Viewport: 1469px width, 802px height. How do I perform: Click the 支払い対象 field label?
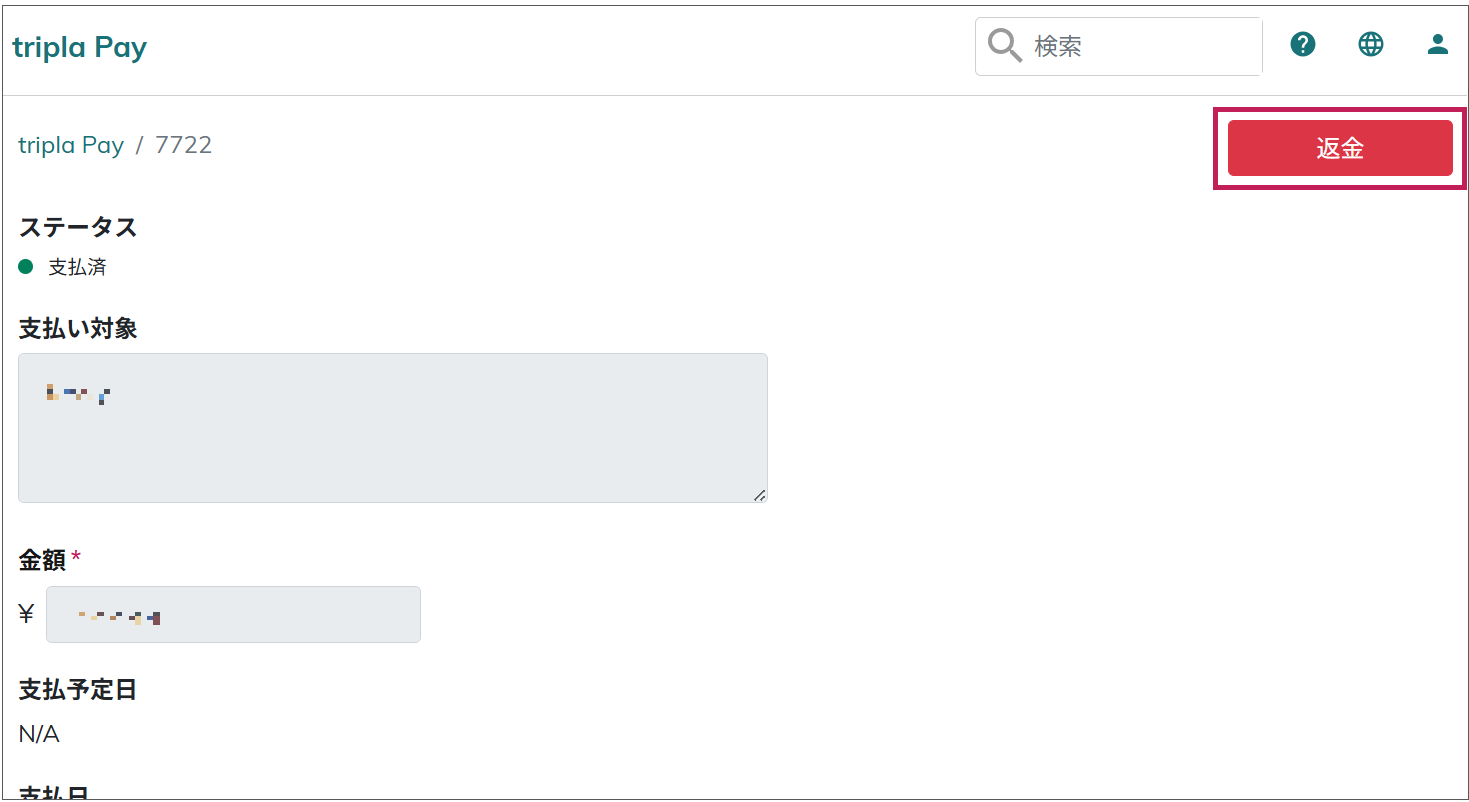[78, 328]
